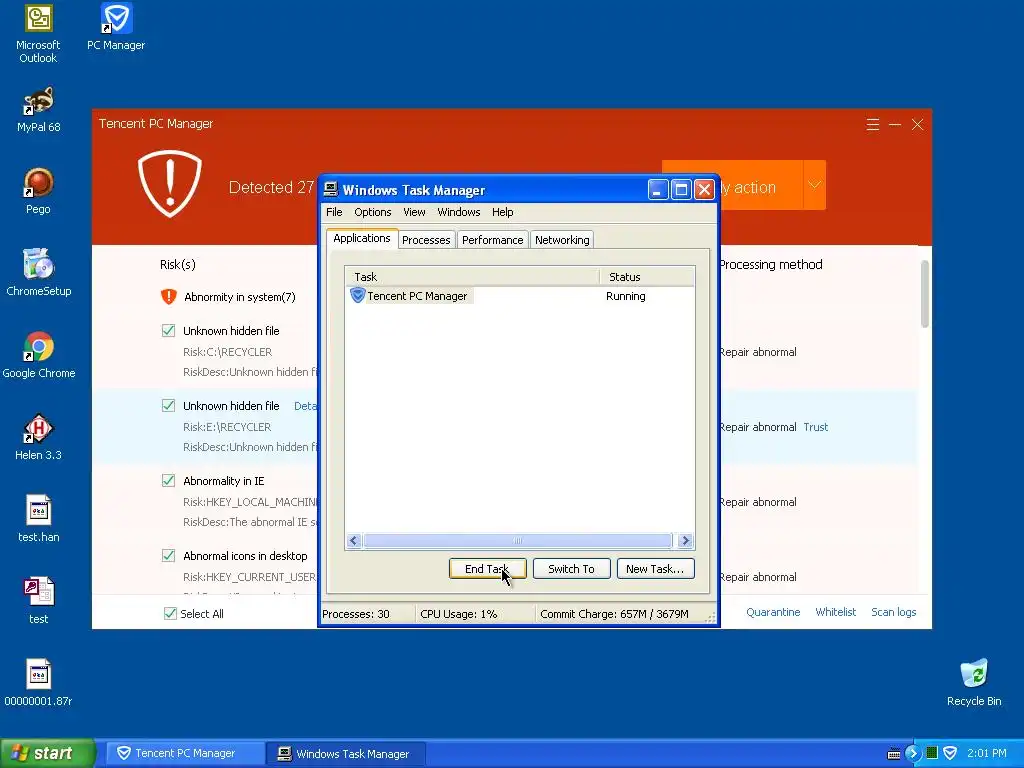
Task: Open the Help menu in Task Manager
Action: click(502, 212)
